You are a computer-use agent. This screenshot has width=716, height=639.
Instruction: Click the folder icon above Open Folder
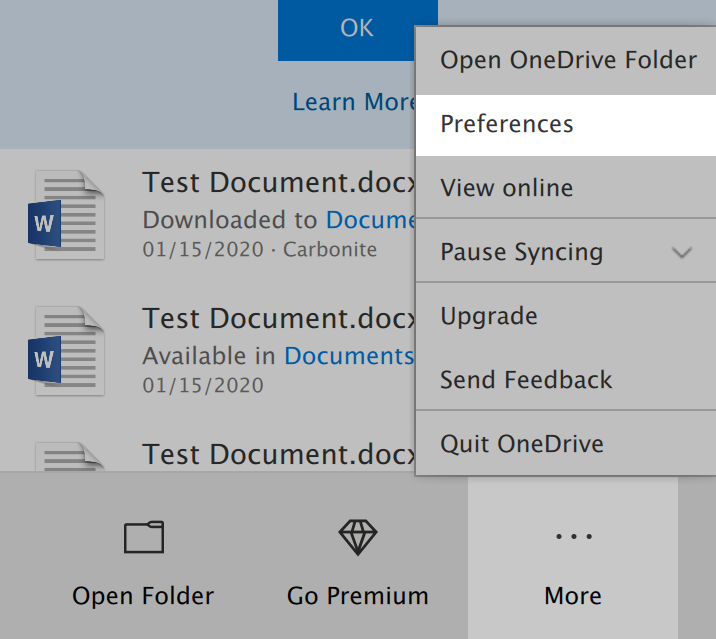click(x=143, y=538)
